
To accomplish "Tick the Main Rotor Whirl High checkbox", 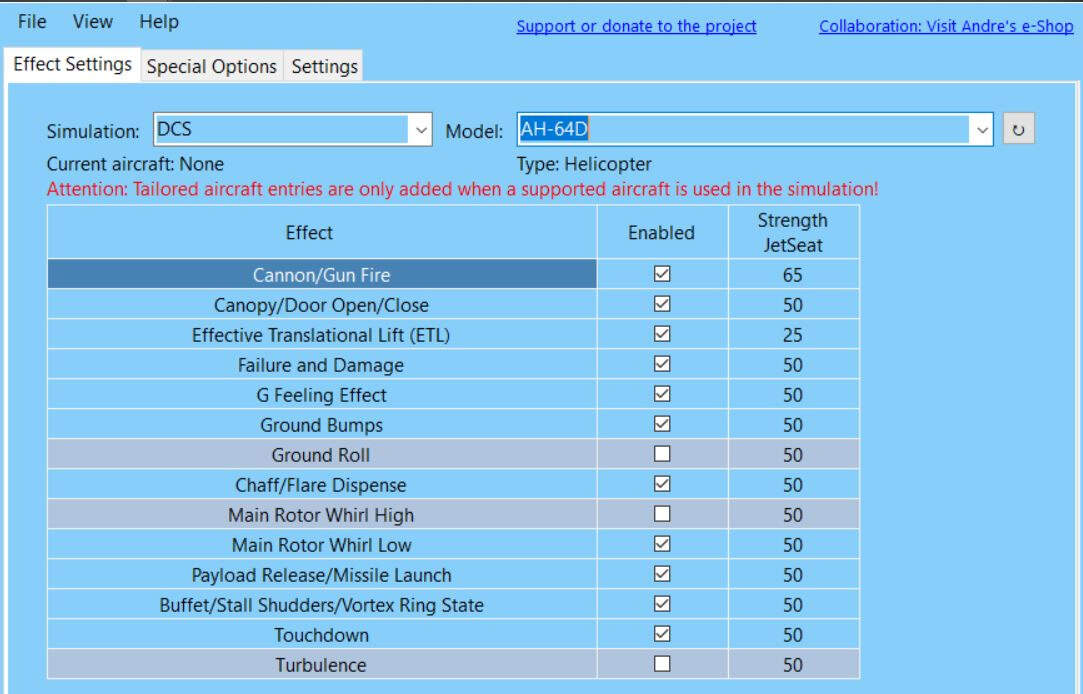I will tap(661, 514).
